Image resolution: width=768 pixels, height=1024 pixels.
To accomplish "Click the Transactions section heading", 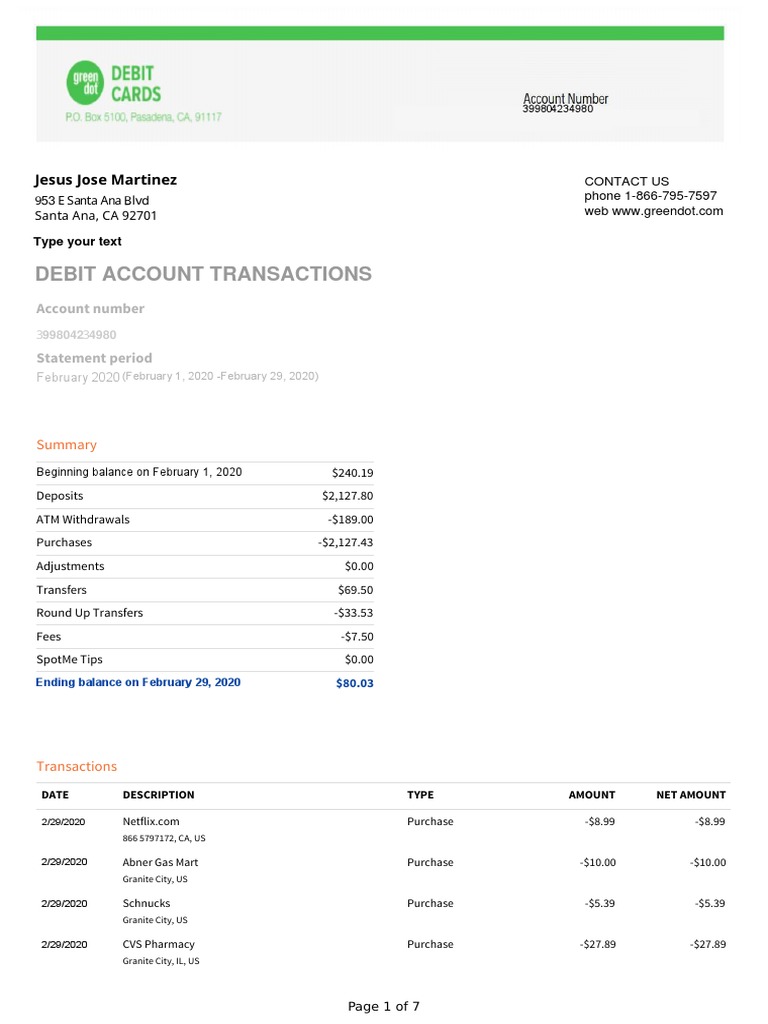I will (x=77, y=767).
